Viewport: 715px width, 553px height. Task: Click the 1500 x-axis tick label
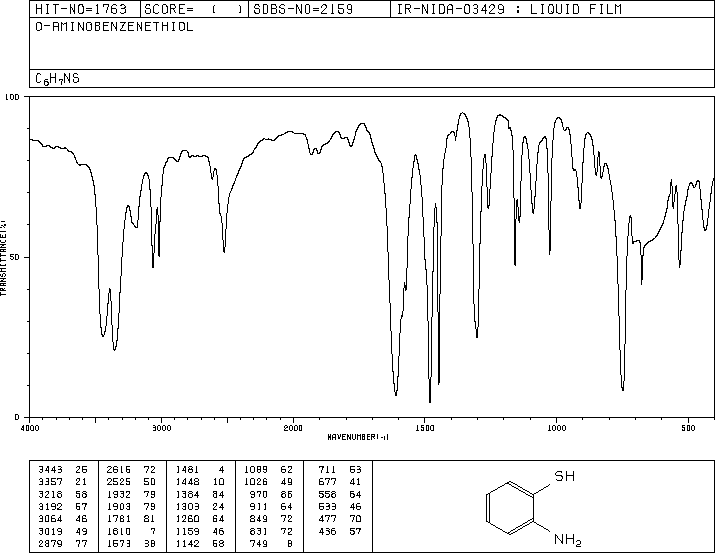pyautogui.click(x=425, y=428)
